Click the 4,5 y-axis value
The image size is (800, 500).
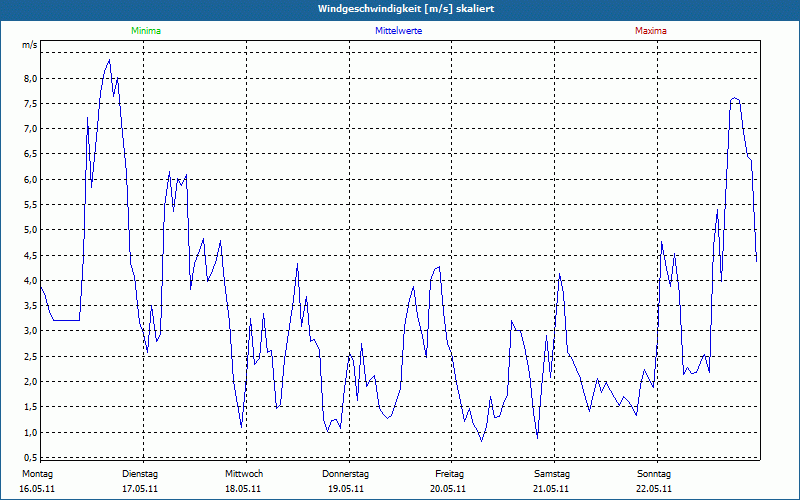coord(31,255)
